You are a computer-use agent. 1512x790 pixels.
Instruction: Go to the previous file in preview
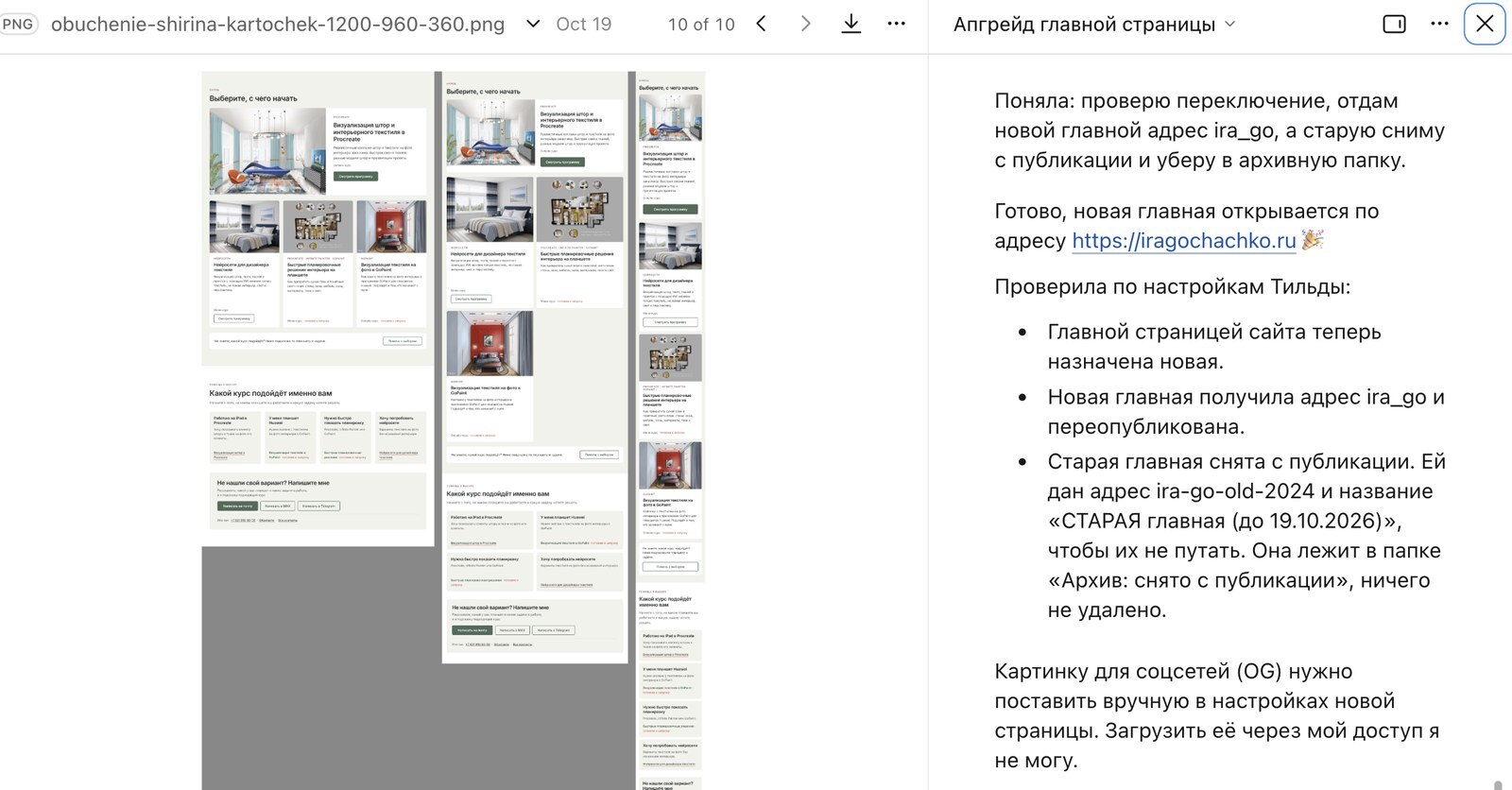tap(762, 25)
